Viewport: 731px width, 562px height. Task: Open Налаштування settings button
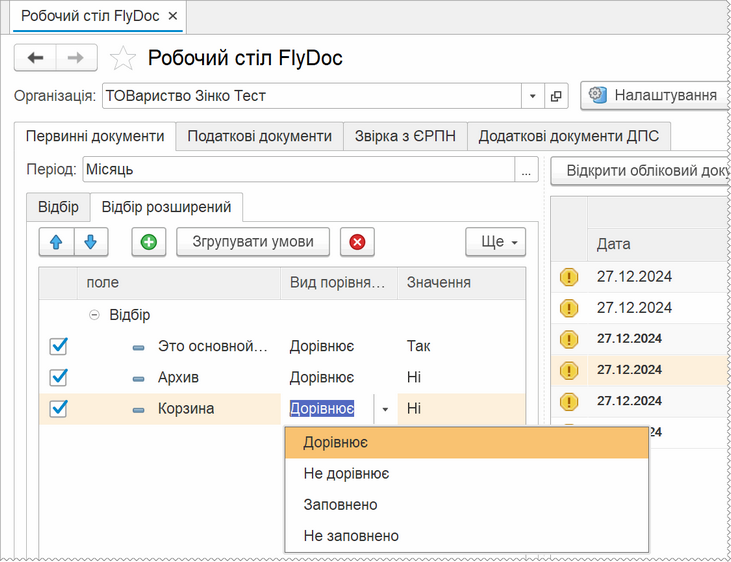654,96
